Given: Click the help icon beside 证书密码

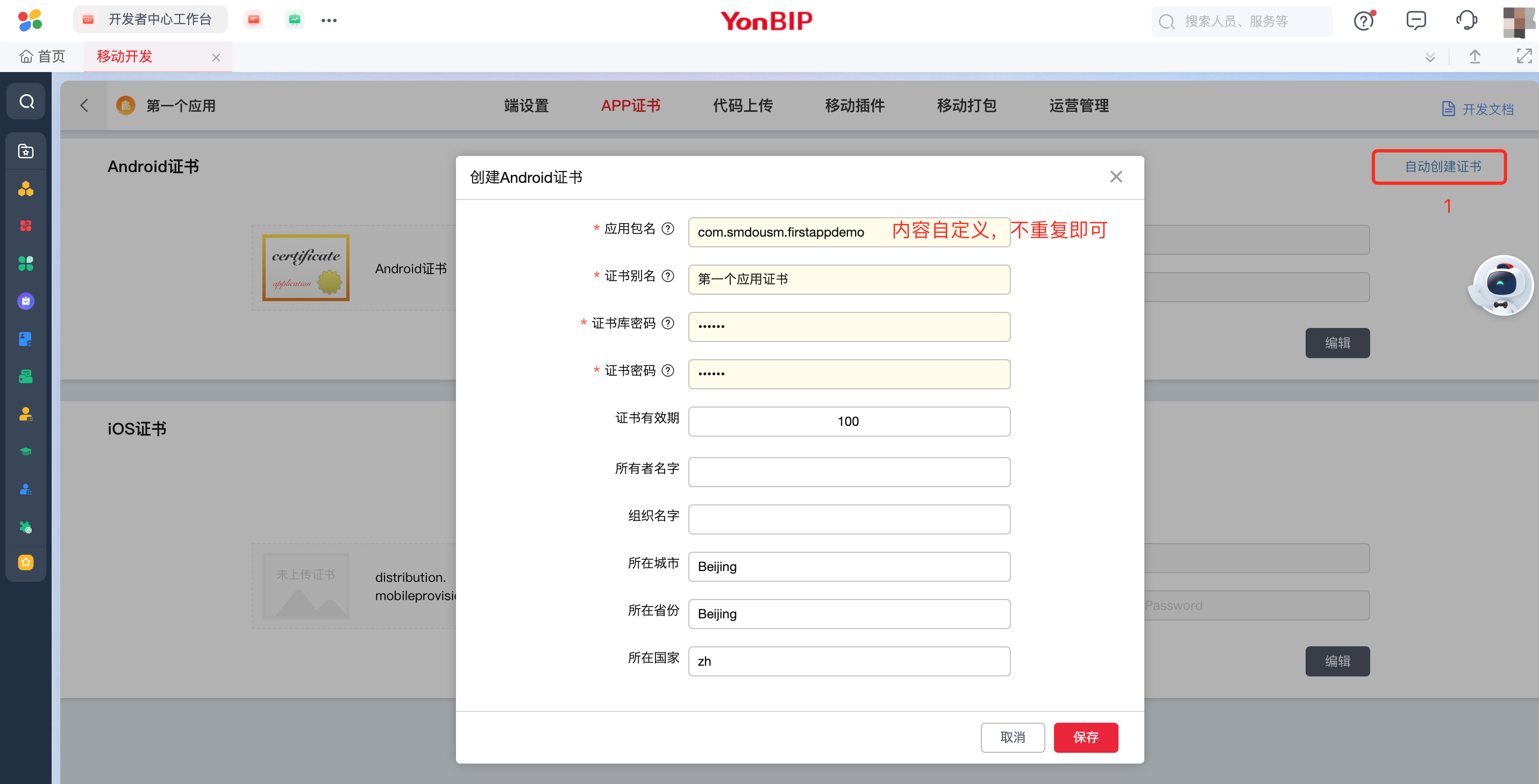Looking at the screenshot, I should 668,370.
